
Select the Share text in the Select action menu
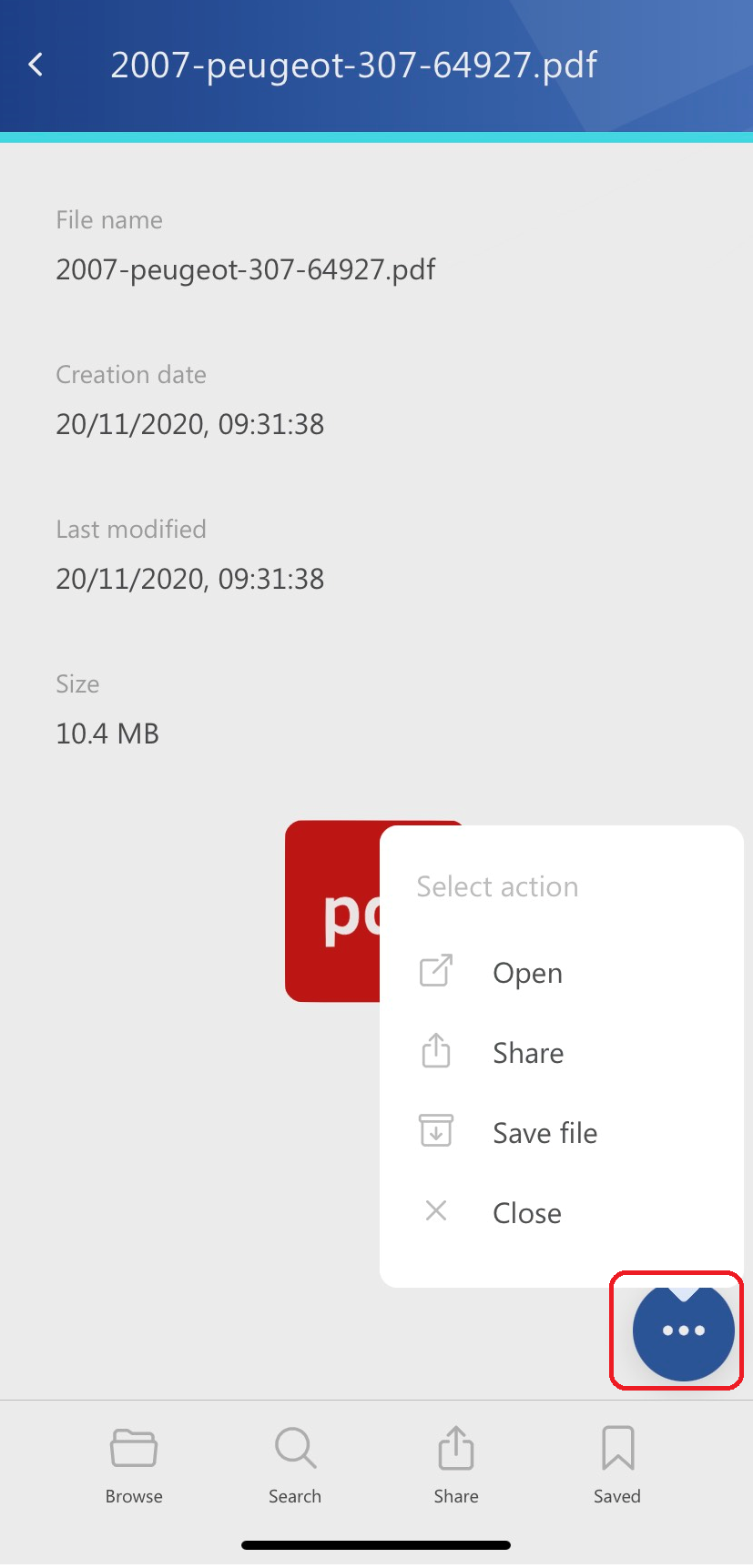tap(528, 1054)
